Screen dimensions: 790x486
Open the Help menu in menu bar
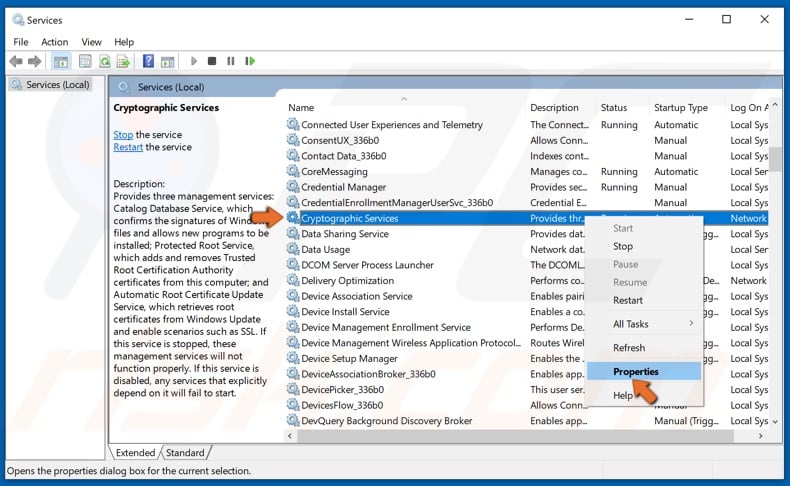[124, 42]
